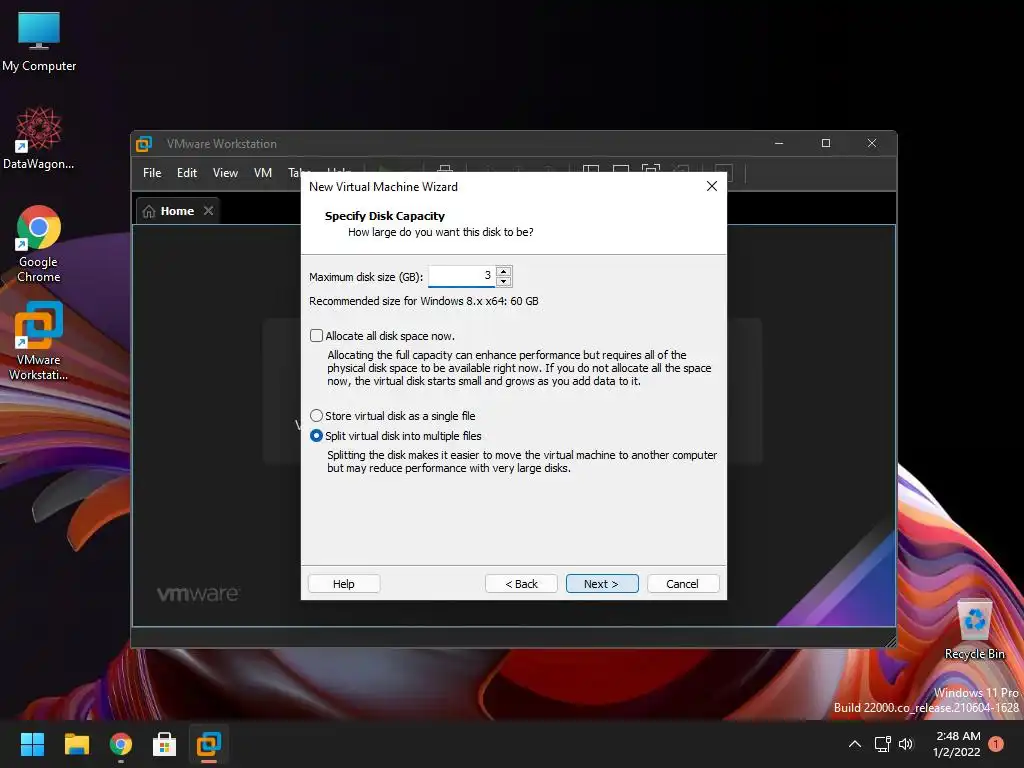This screenshot has height=768, width=1024.
Task: Open the Windows Start menu
Action: pos(32,744)
